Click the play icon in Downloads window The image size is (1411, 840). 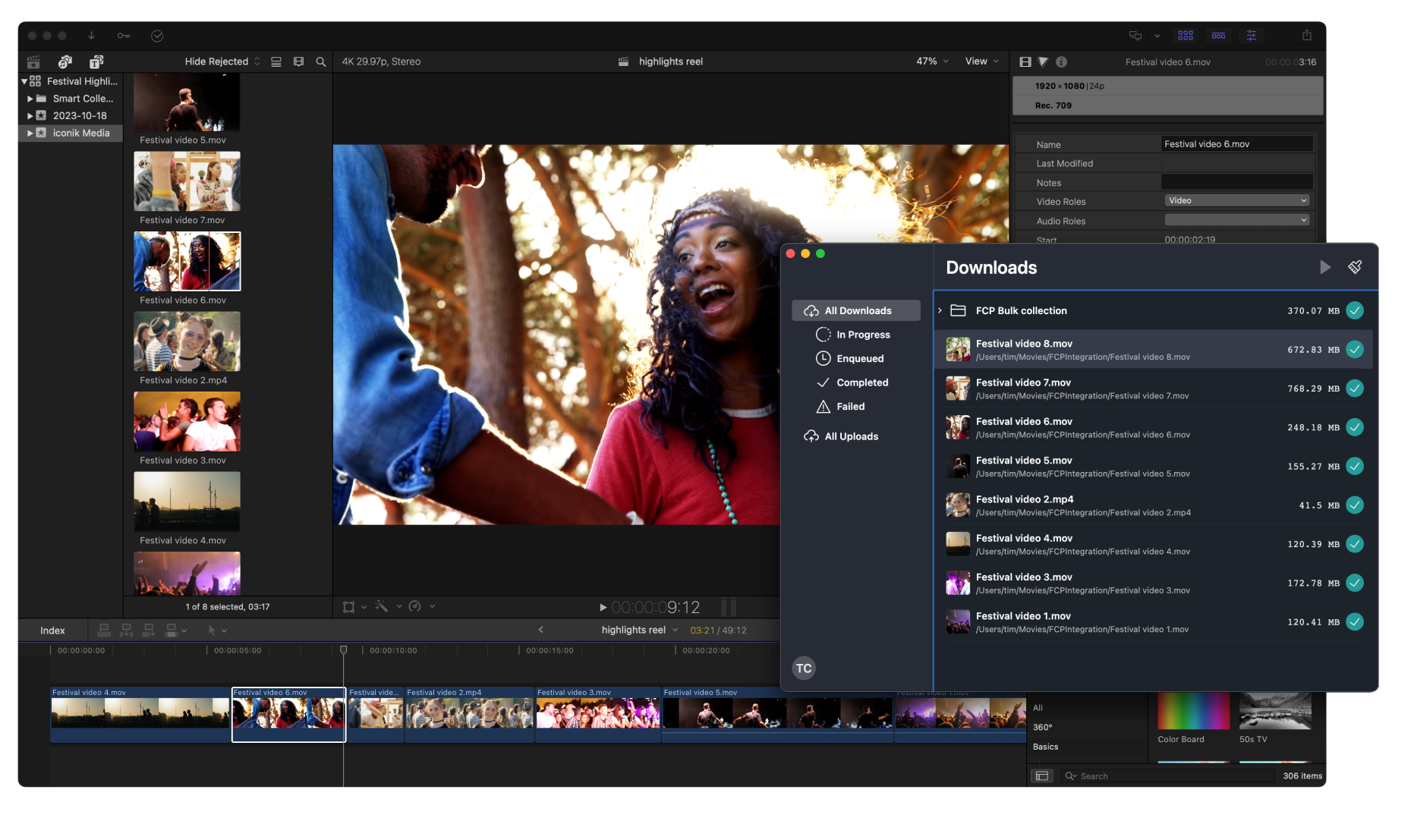[x=1324, y=267]
